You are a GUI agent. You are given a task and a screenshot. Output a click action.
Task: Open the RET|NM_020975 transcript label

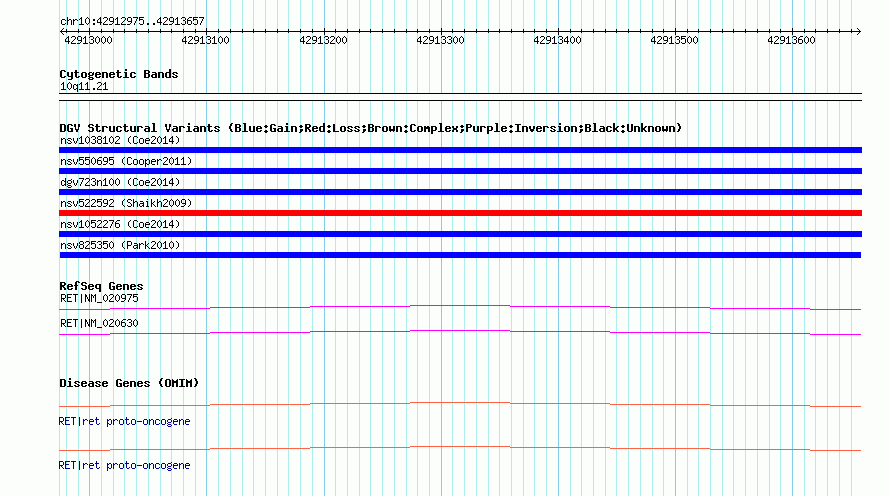[x=99, y=299]
